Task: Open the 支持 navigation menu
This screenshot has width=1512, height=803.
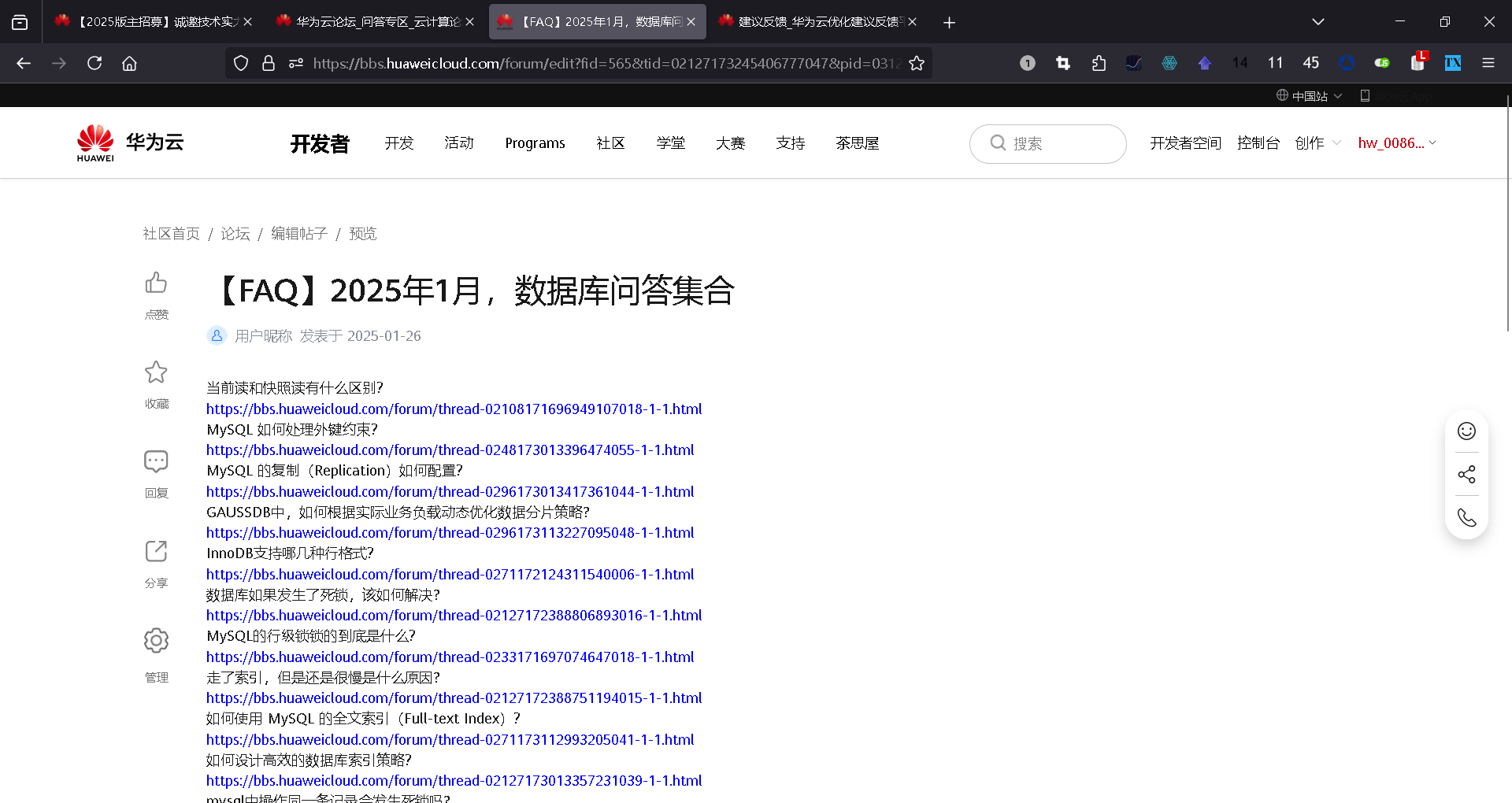Action: (791, 143)
